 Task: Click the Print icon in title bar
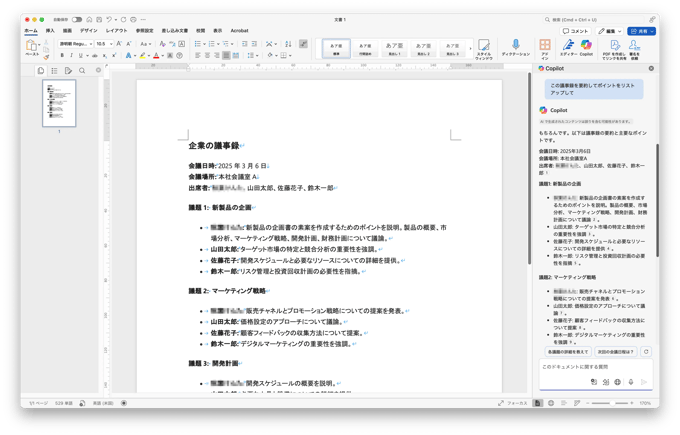pyautogui.click(x=133, y=20)
